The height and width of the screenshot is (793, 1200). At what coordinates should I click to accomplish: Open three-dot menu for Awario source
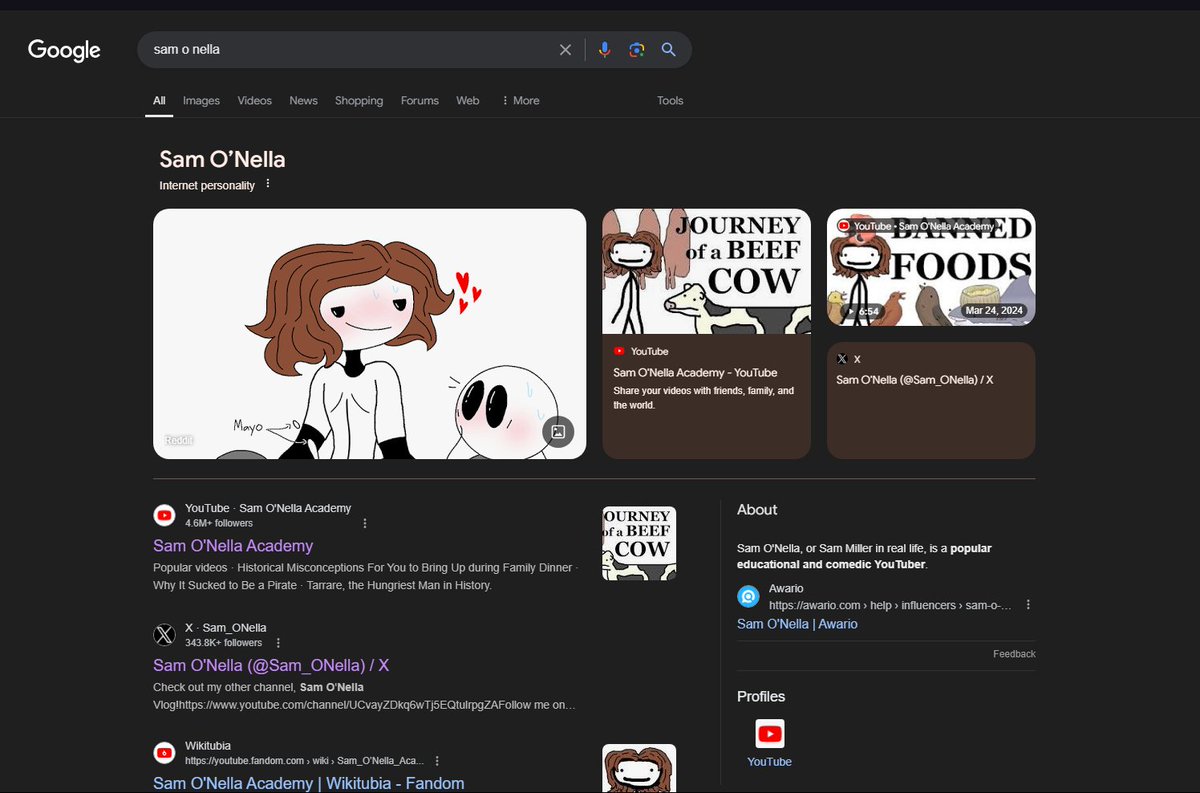tap(1028, 605)
